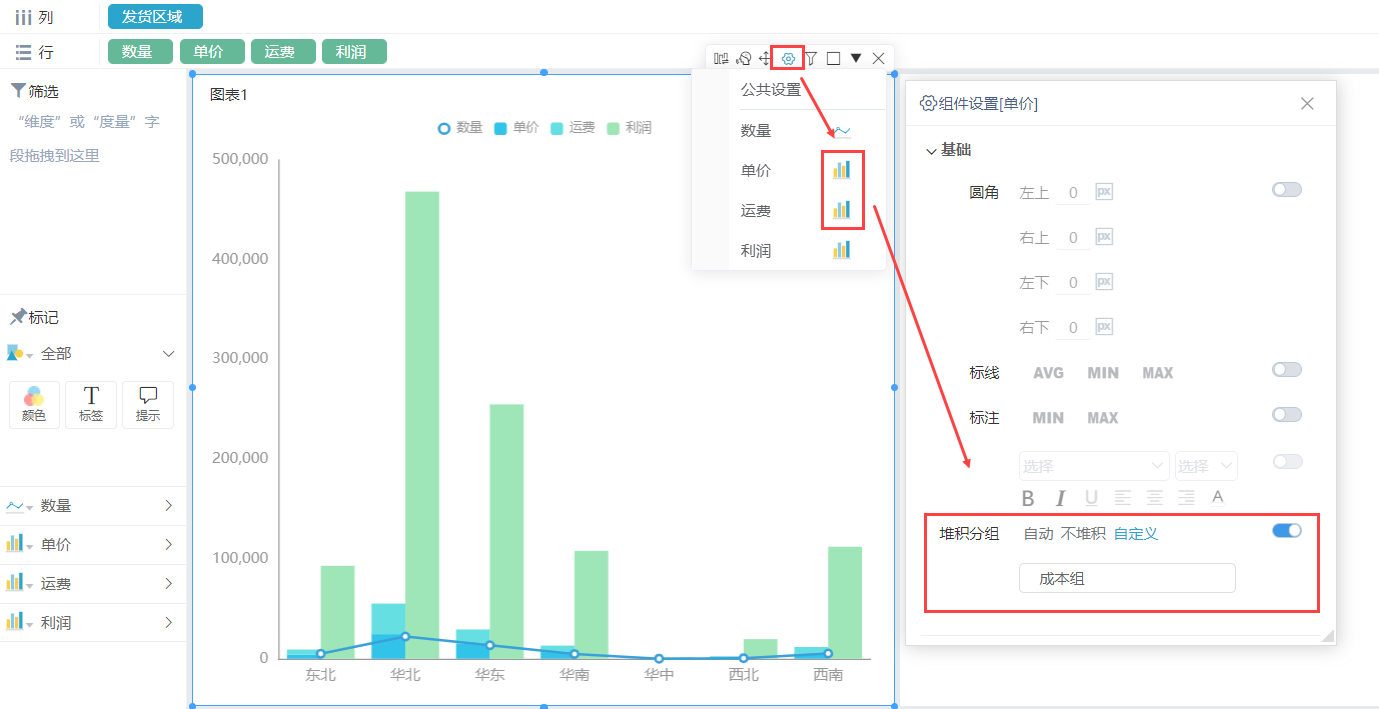This screenshot has width=1379, height=709.
Task: Click the align center icon
Action: 1155,497
